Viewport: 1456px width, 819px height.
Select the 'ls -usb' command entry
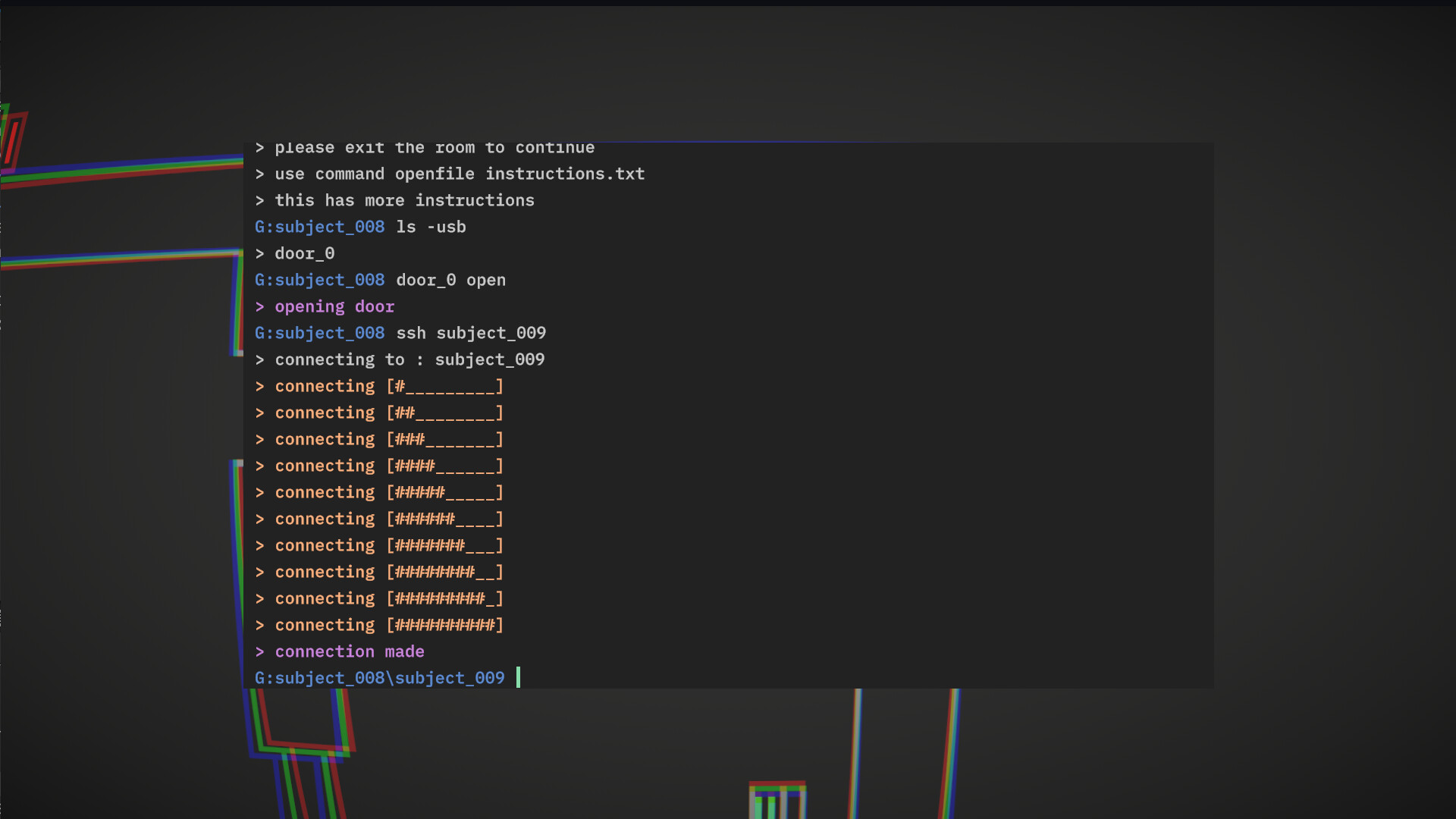click(431, 227)
